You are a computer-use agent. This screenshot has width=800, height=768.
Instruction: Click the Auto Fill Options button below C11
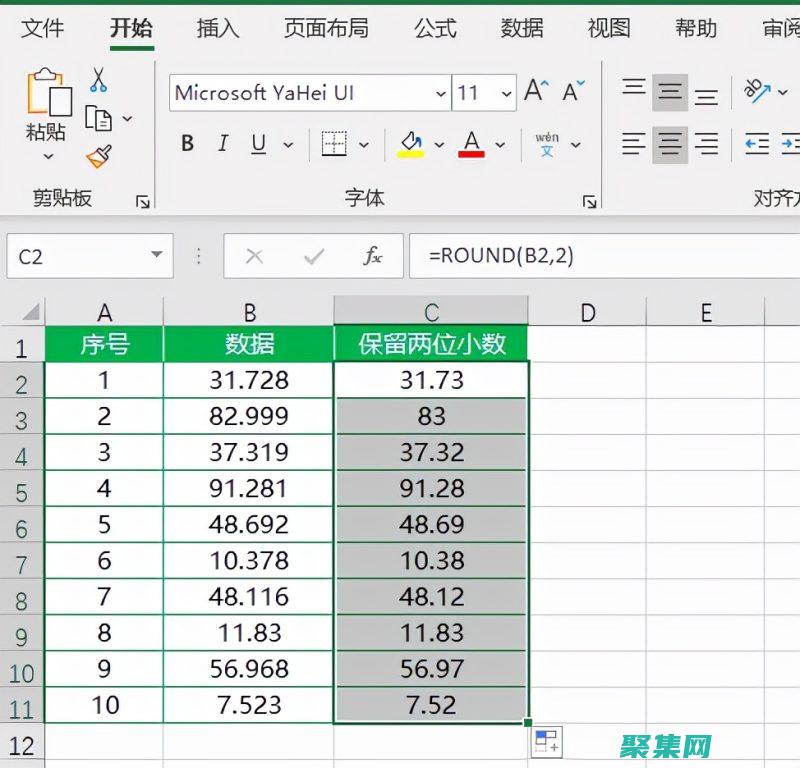[x=545, y=740]
